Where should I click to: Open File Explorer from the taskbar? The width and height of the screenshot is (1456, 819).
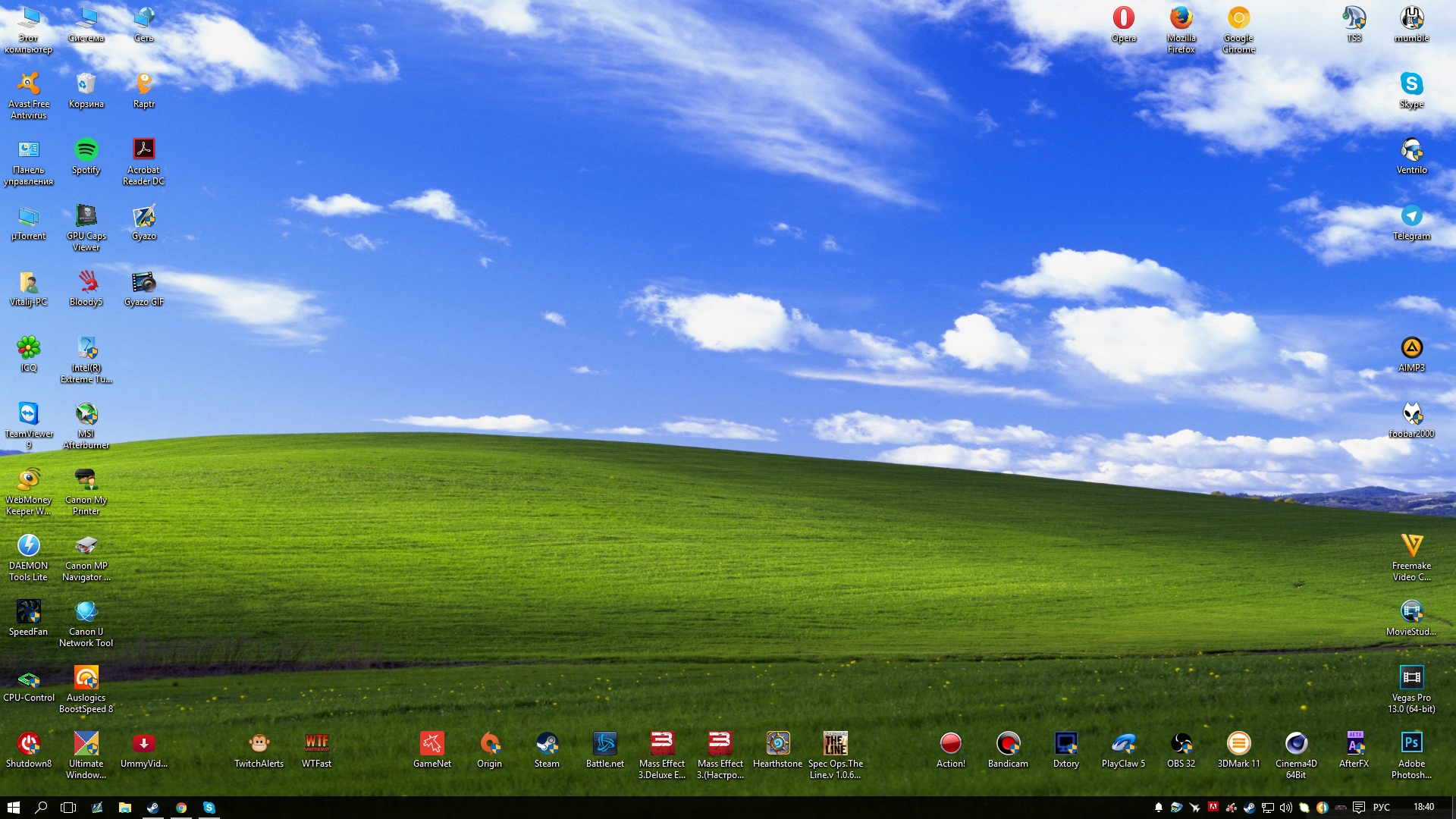click(125, 808)
